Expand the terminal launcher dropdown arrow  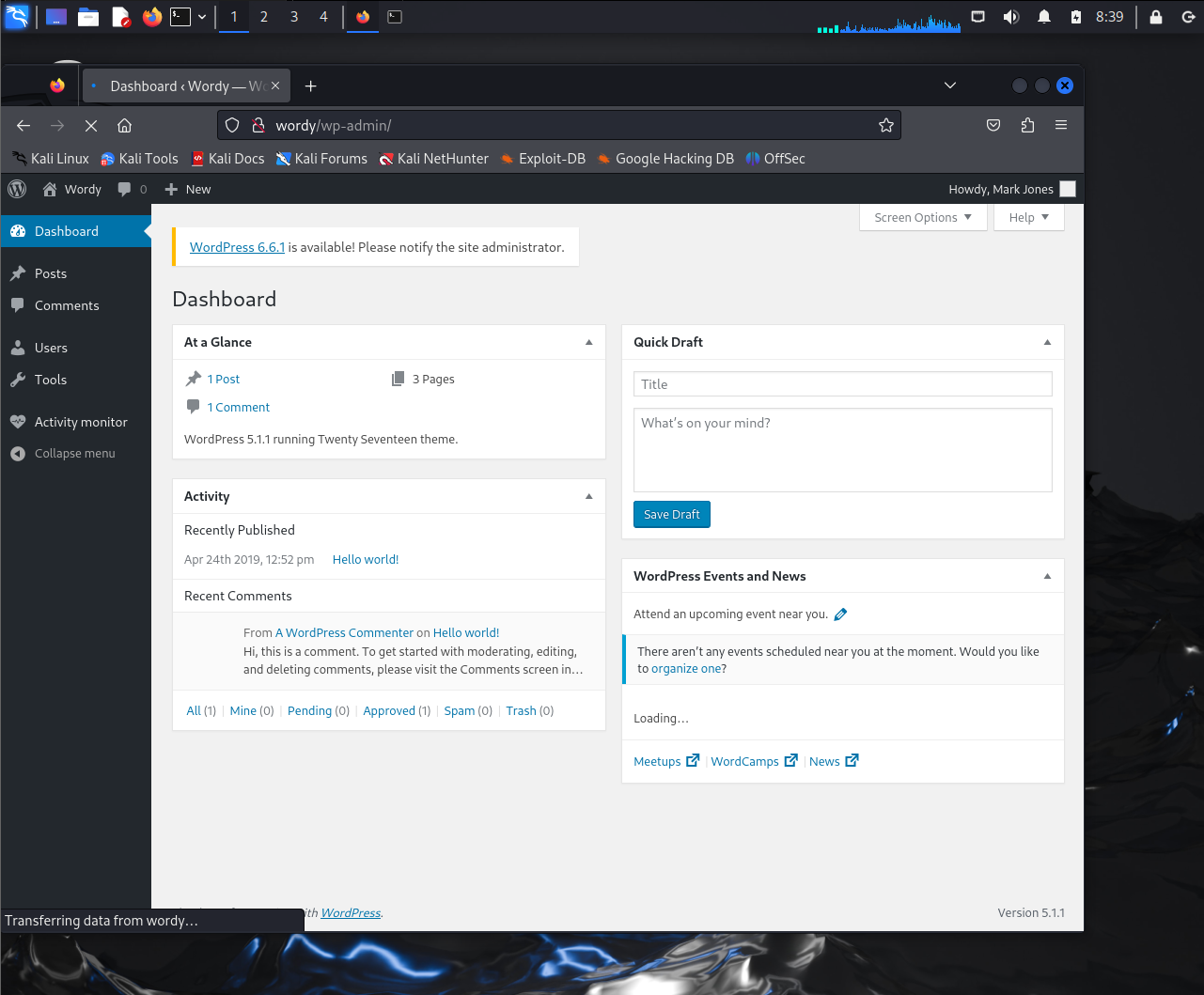click(x=202, y=17)
